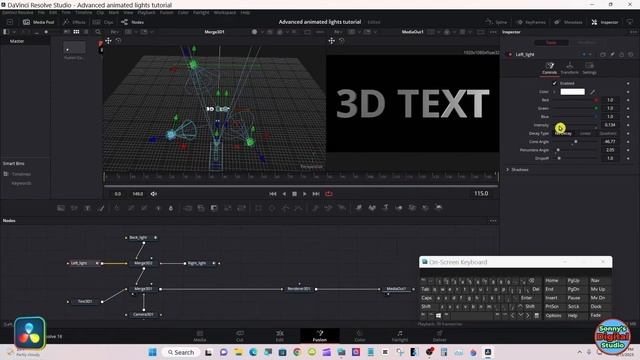
Task: Set Decay Type to Linear
Action: 585,133
